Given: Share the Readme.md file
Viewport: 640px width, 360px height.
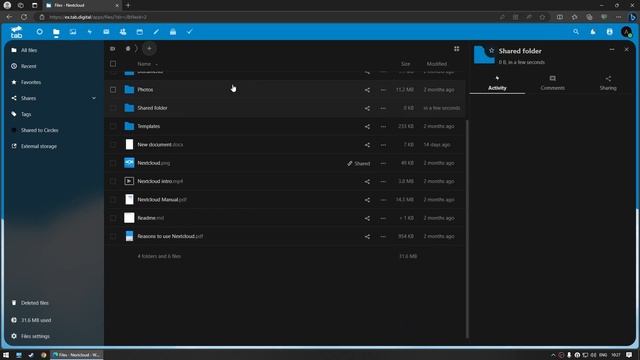Looking at the screenshot, I should coord(367,218).
